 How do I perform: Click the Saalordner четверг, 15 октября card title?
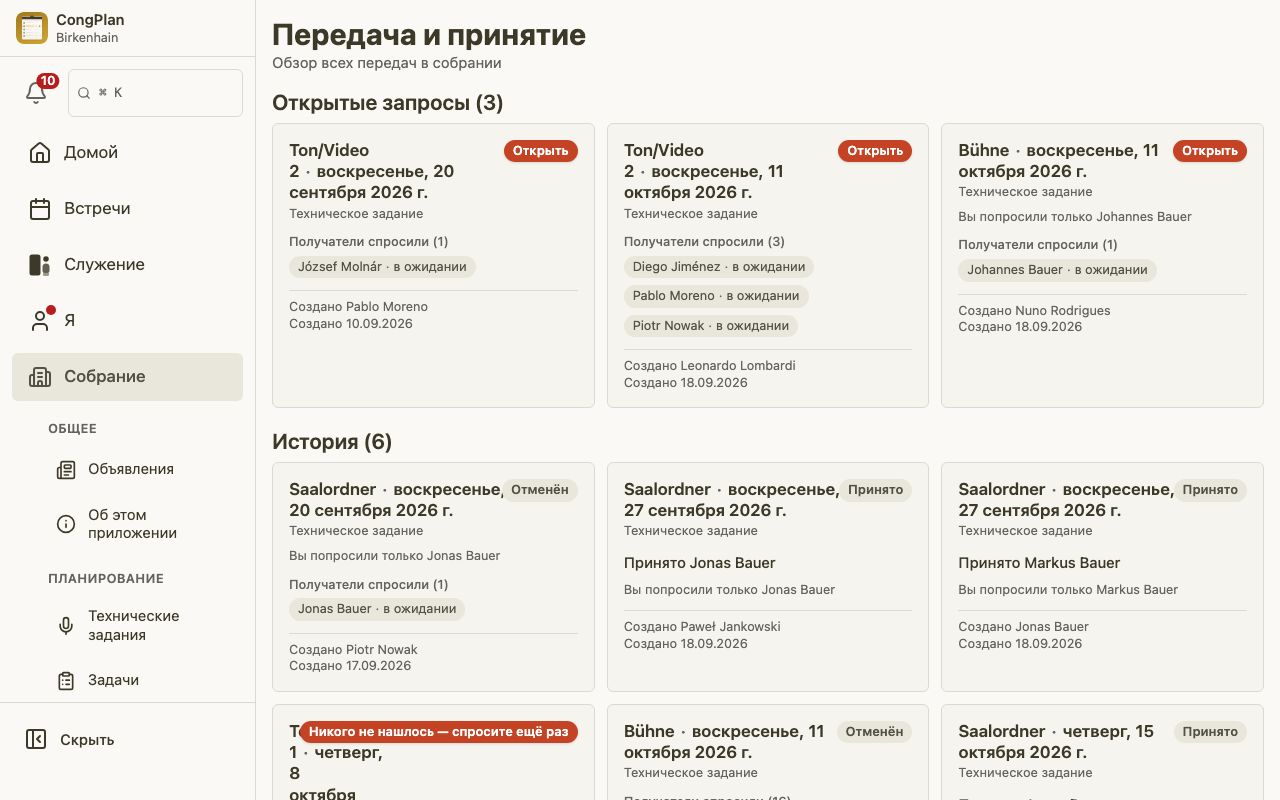[x=1056, y=742]
